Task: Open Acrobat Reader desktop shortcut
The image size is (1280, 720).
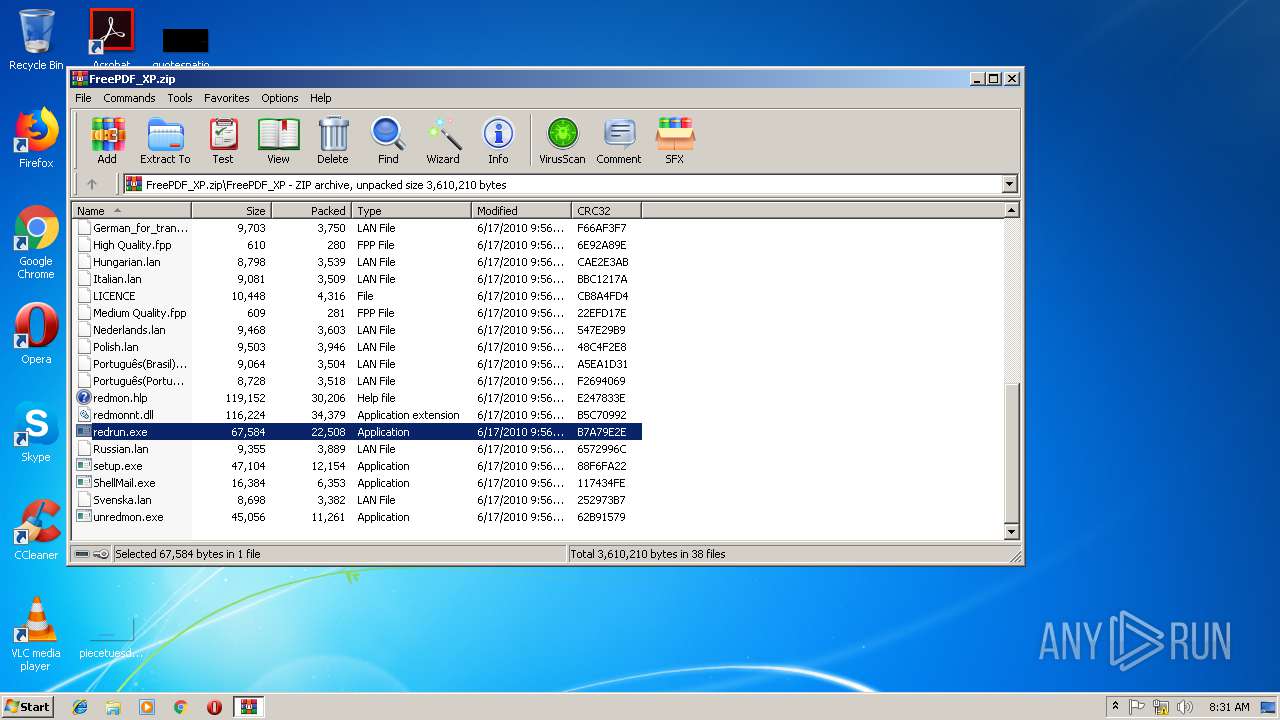Action: [112, 38]
